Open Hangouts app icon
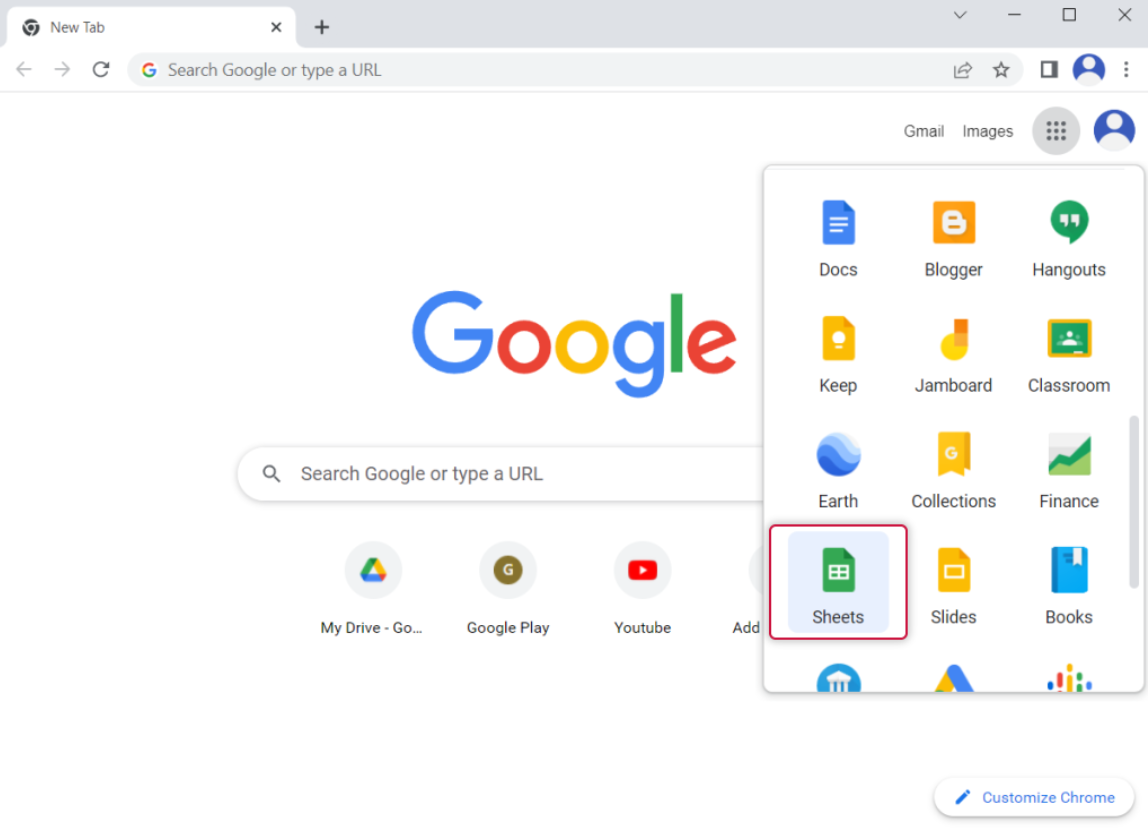Viewport: 1148px width, 833px height. click(1068, 237)
